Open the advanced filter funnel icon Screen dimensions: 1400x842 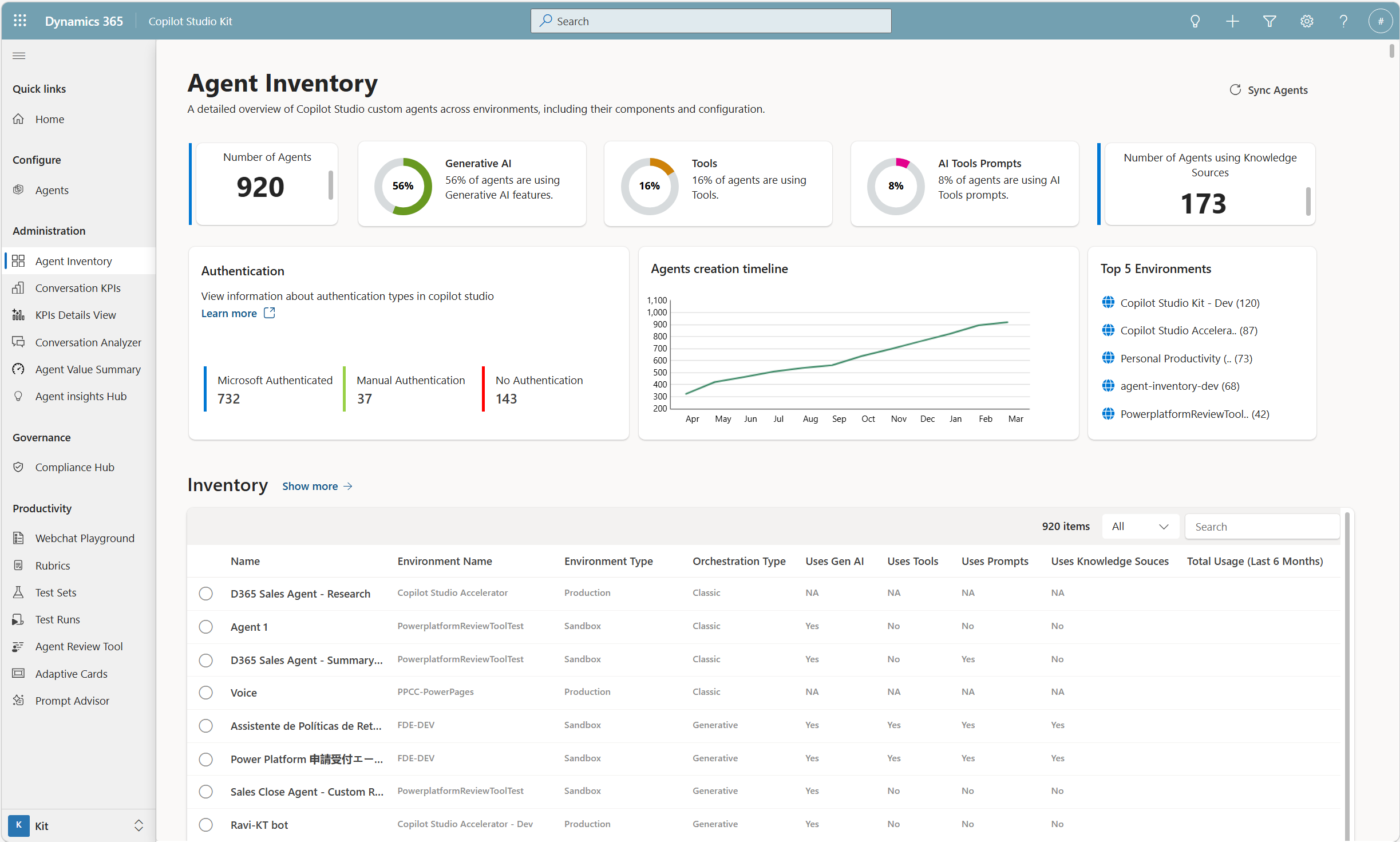(x=1270, y=21)
